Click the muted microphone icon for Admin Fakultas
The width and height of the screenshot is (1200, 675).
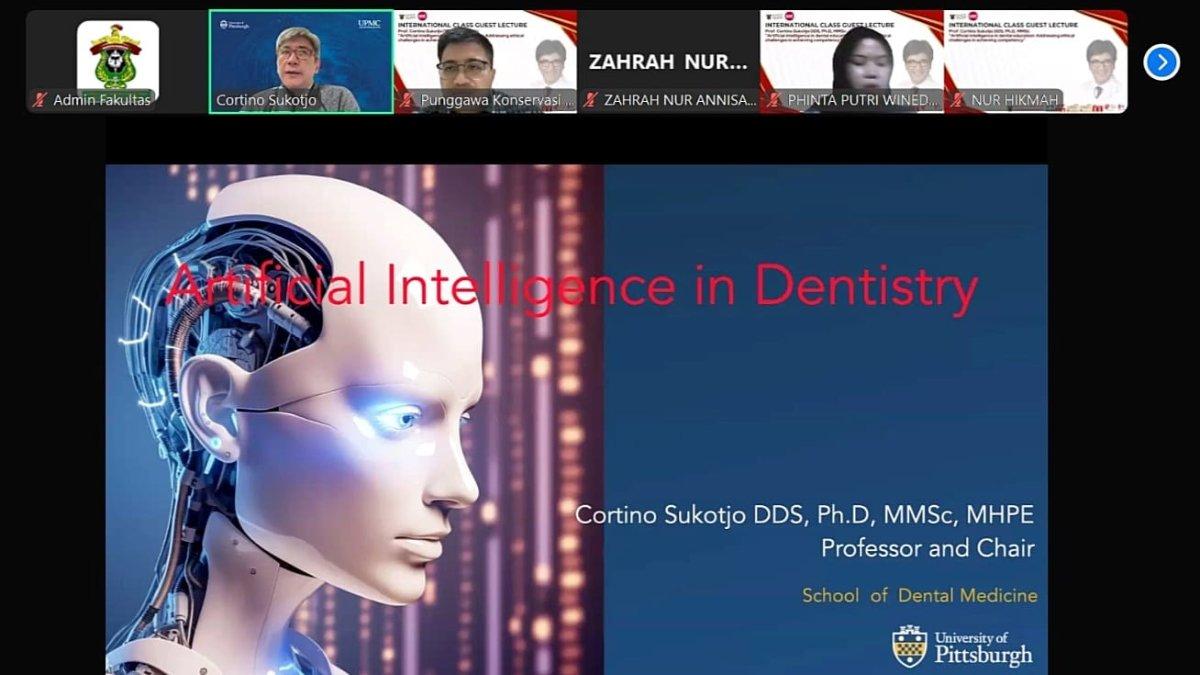[41, 100]
